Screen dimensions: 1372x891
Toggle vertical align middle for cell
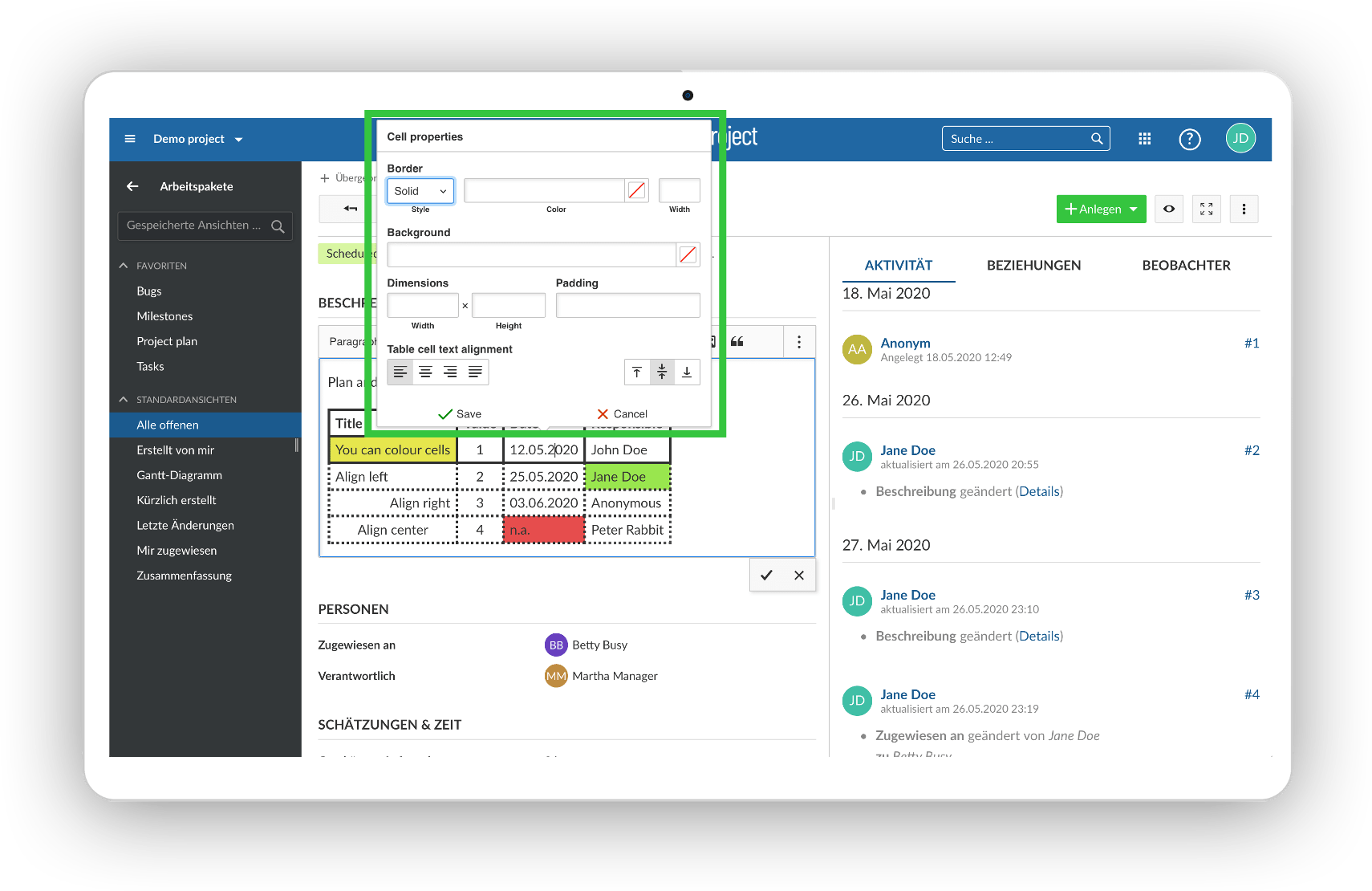click(662, 372)
